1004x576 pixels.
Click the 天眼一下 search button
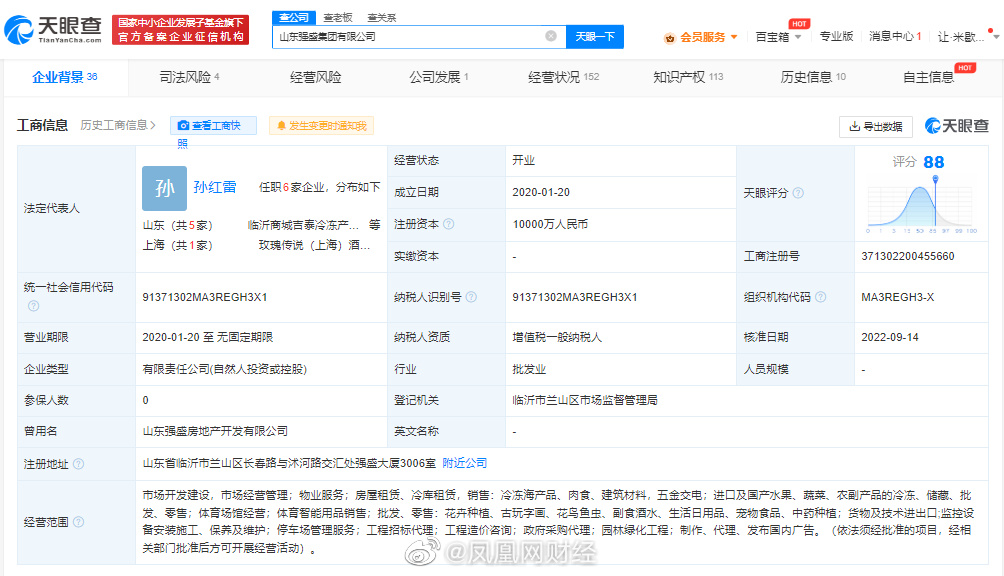point(595,36)
